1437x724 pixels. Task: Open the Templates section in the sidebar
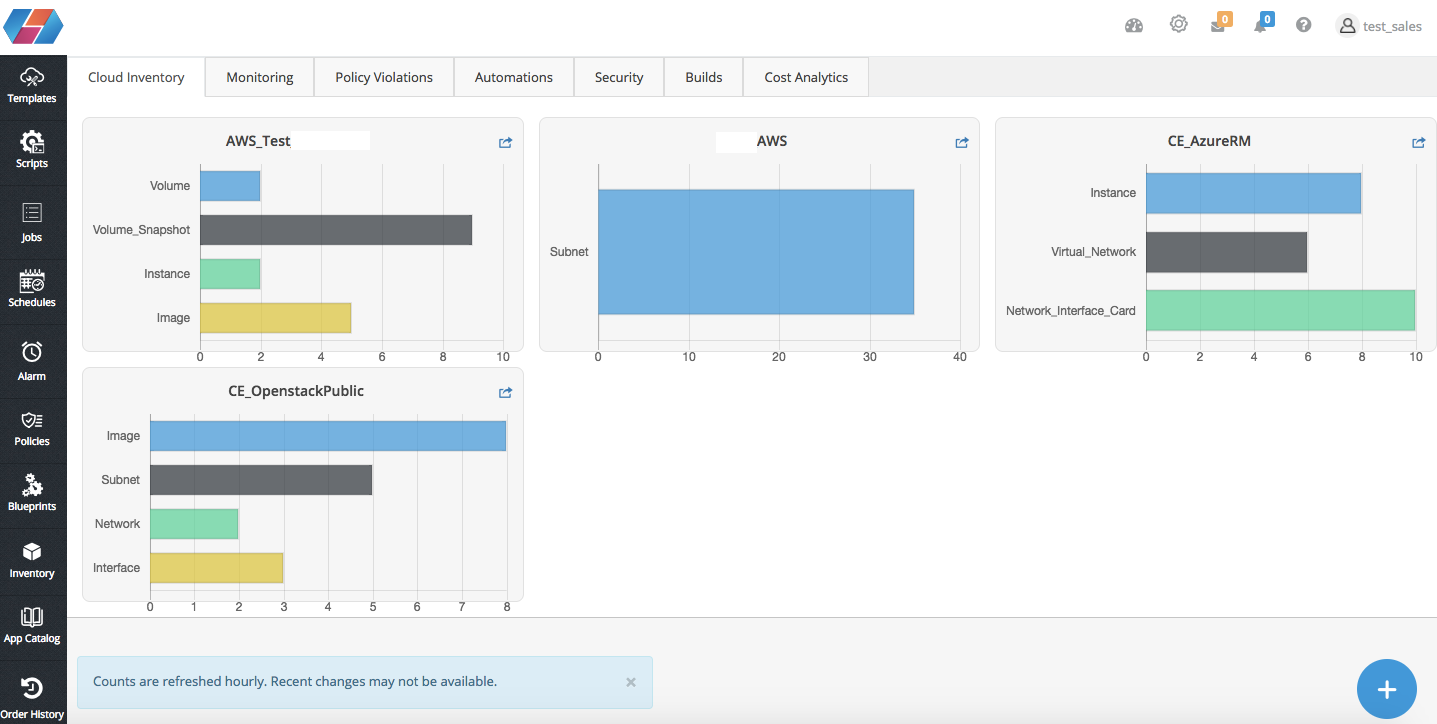click(33, 85)
